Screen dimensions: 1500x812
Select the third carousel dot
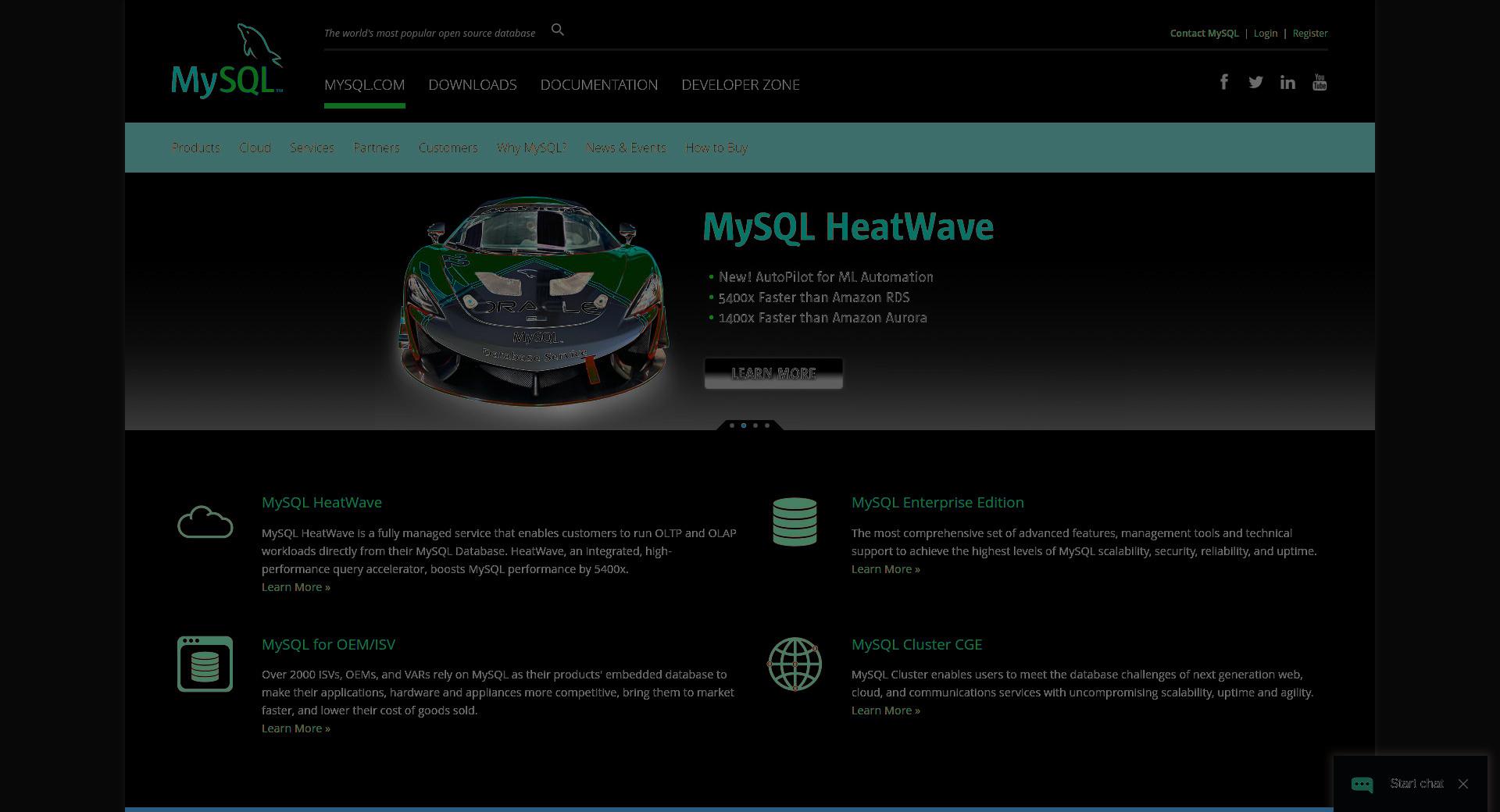click(755, 426)
